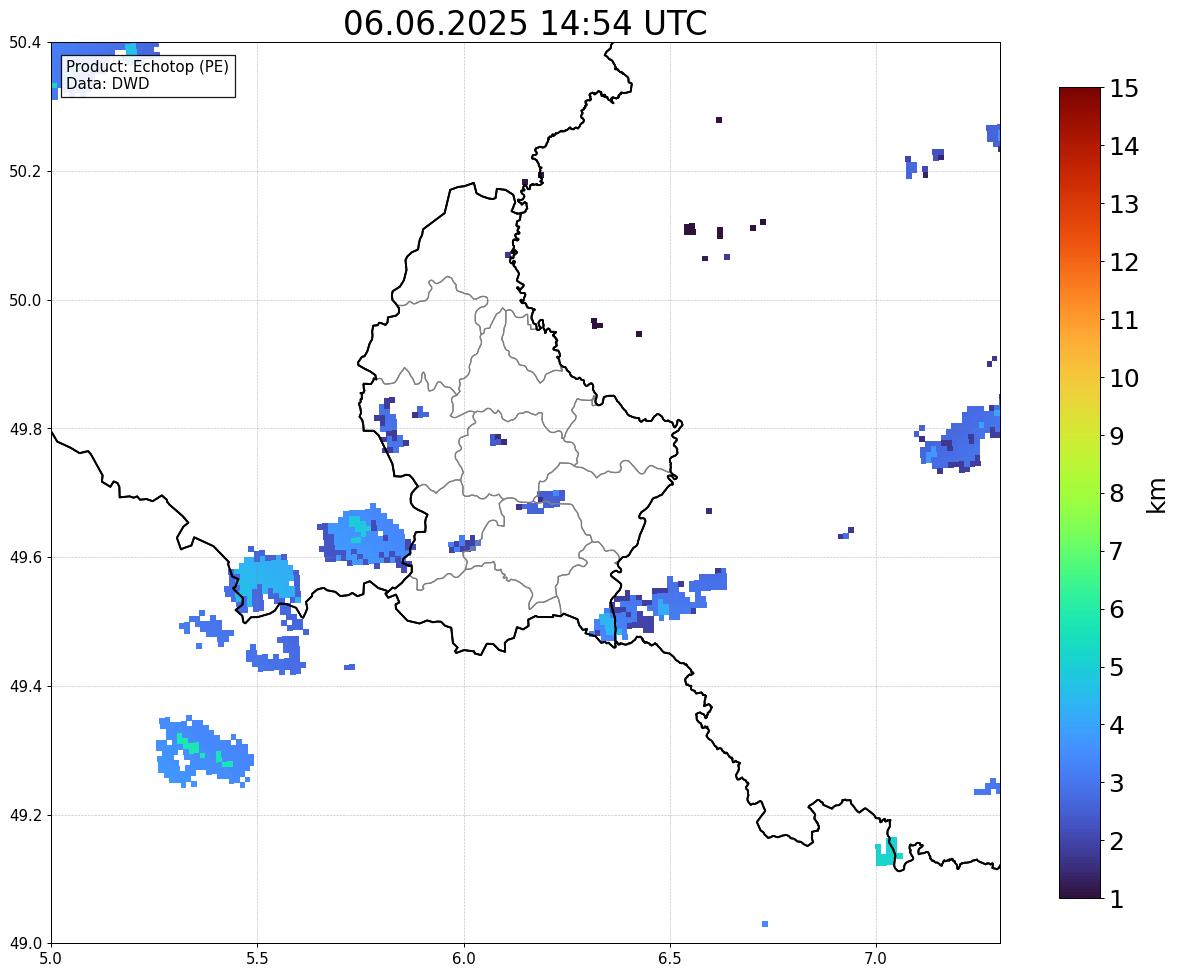Click latitude axis label '49.6'
1178x976 pixels.
tap(25, 557)
